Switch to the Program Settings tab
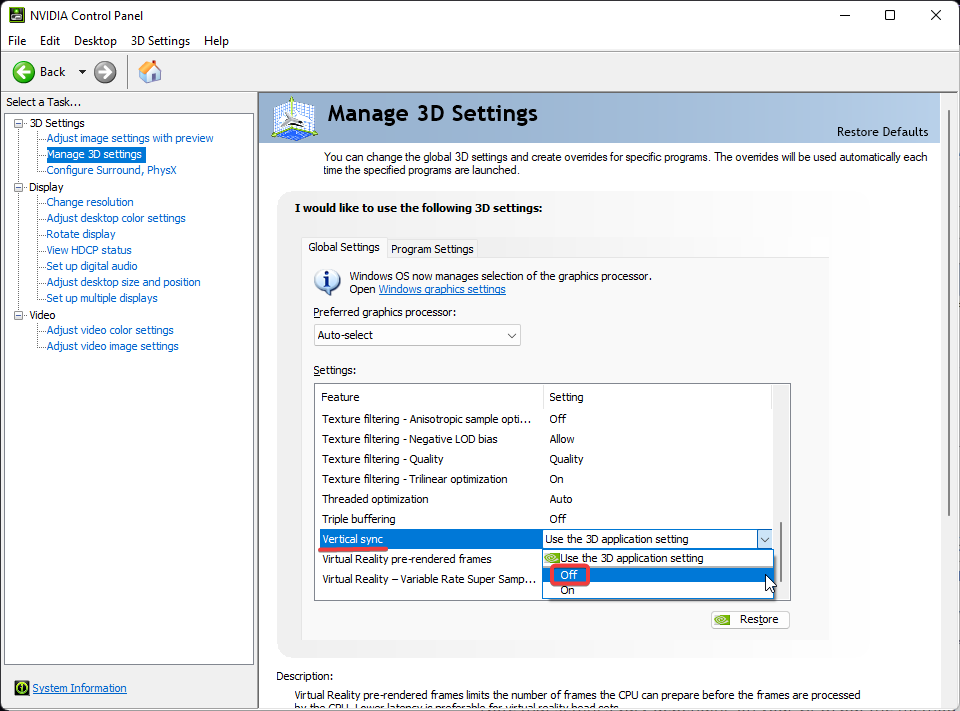The image size is (960, 711). [x=432, y=249]
